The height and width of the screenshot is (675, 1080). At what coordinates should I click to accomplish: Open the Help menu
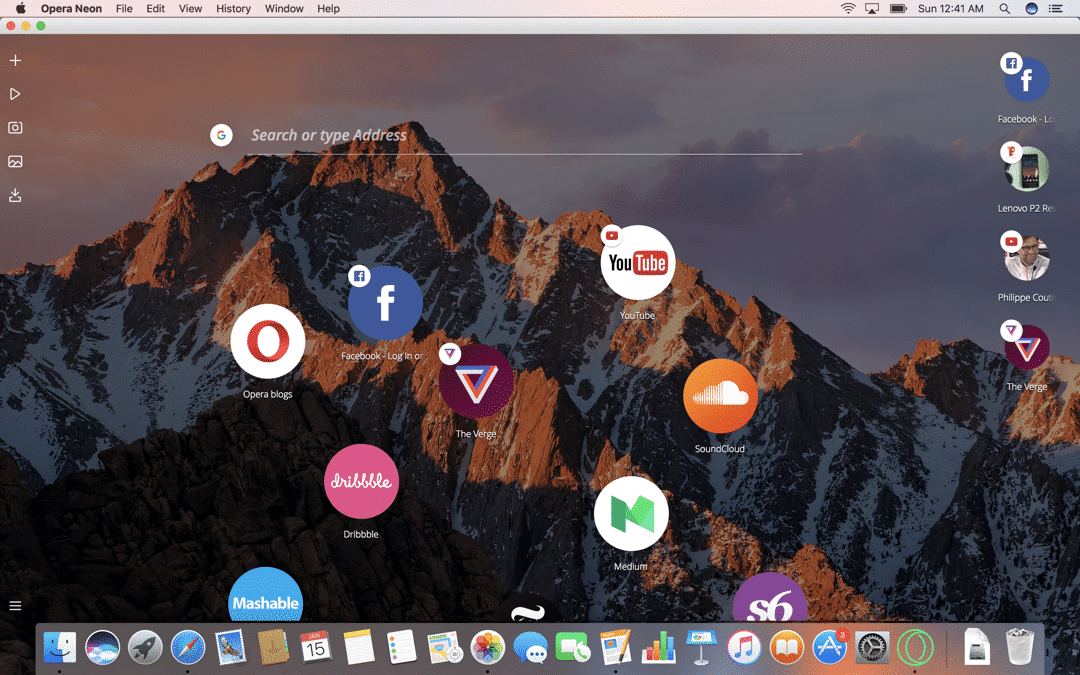coord(329,9)
